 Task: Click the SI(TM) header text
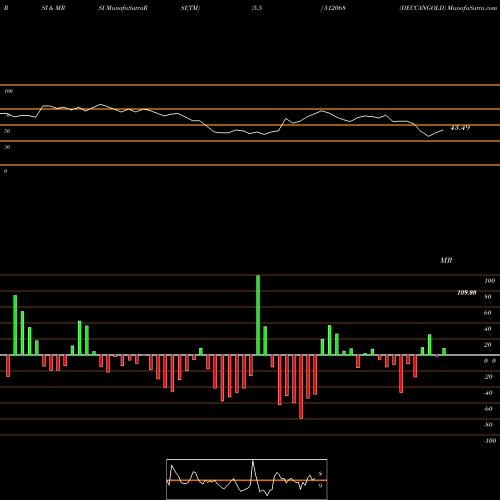[190, 8]
